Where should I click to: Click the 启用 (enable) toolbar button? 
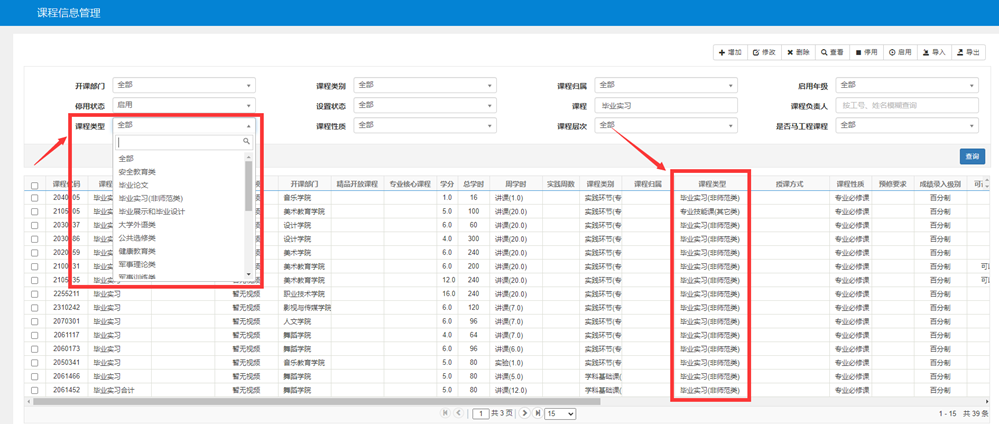pos(900,52)
